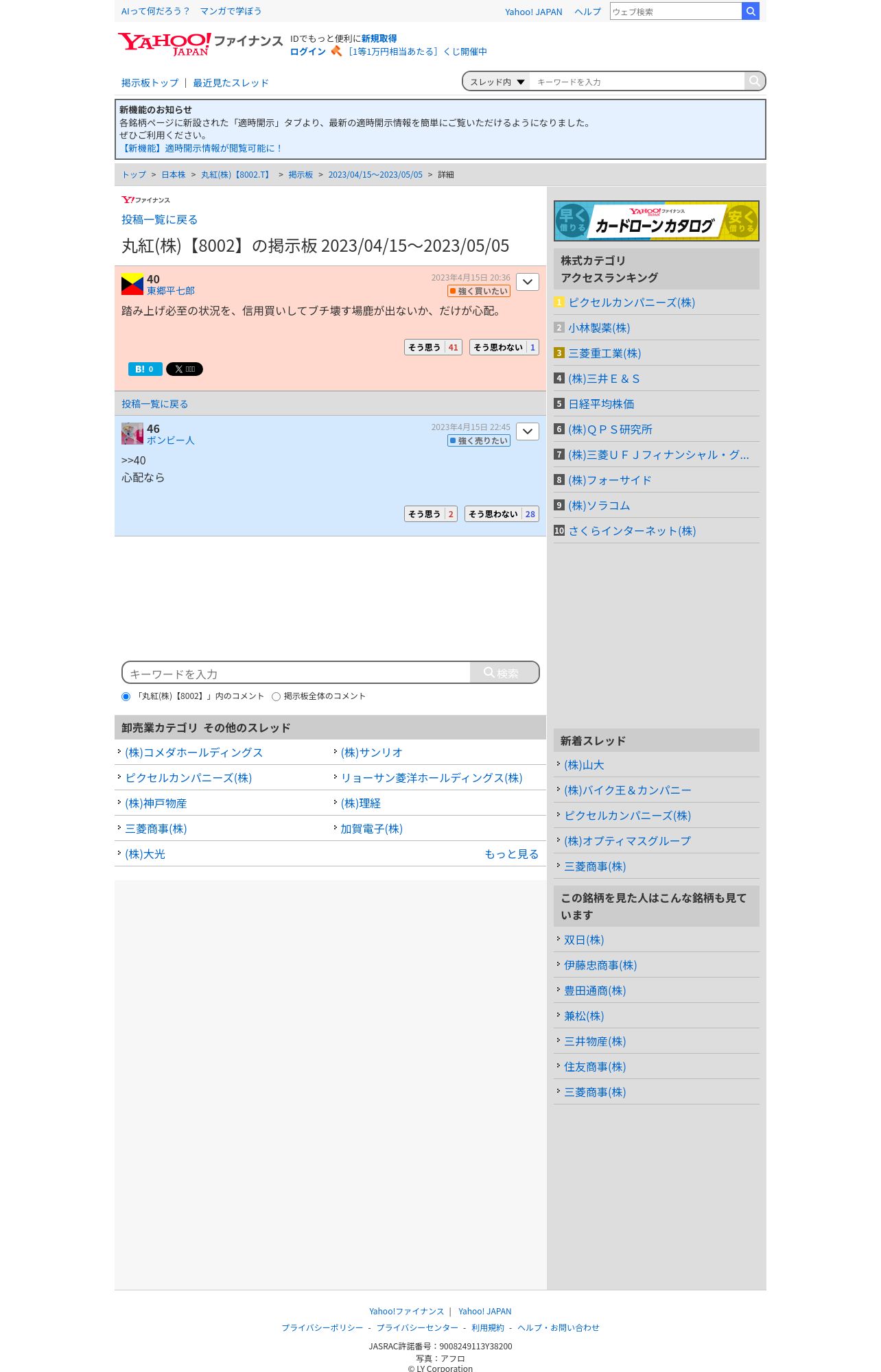Click そう思わない on post 40
This screenshot has width=881, height=1372.
click(504, 347)
